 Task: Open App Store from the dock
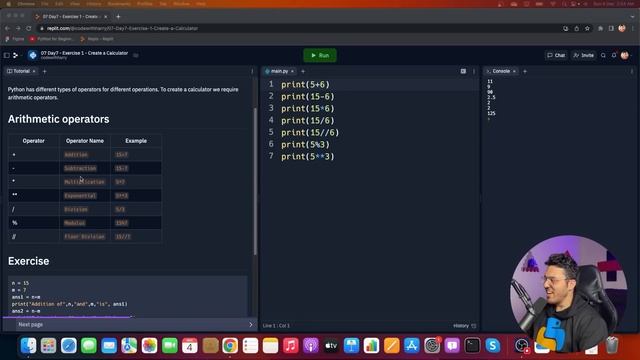pyautogui.click(x=412, y=346)
